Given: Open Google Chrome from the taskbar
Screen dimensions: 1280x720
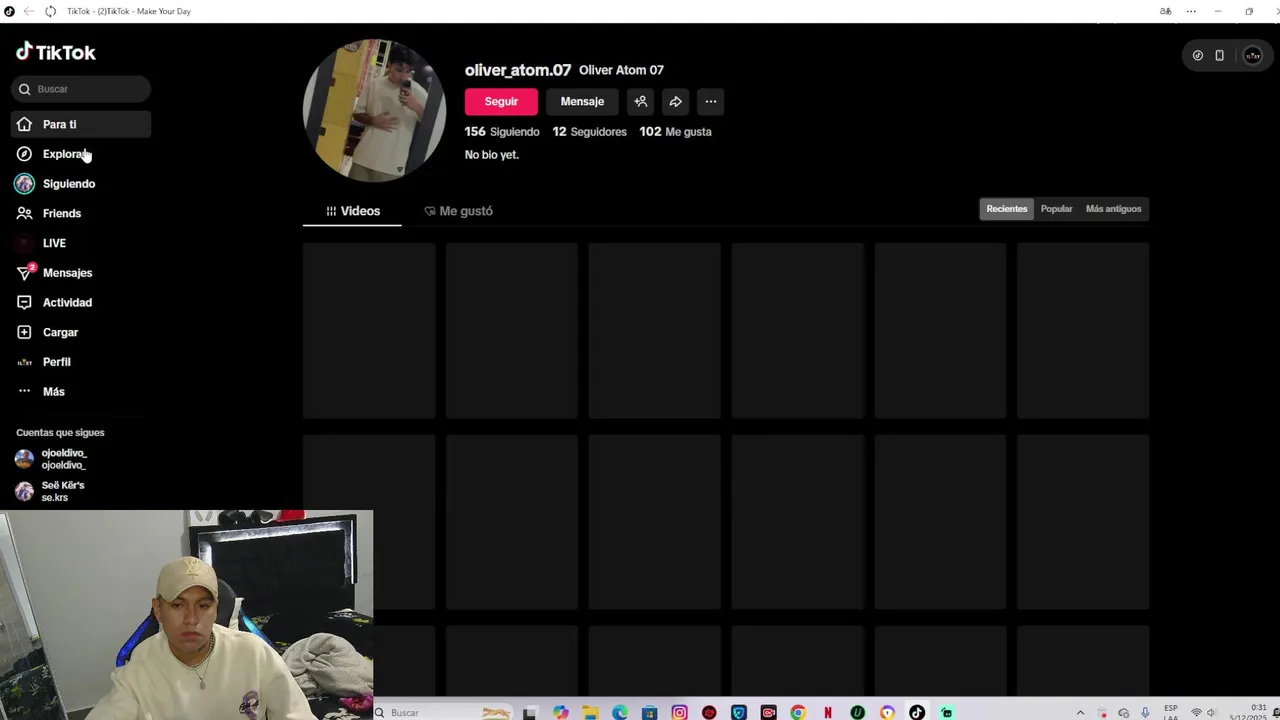Looking at the screenshot, I should click(798, 712).
